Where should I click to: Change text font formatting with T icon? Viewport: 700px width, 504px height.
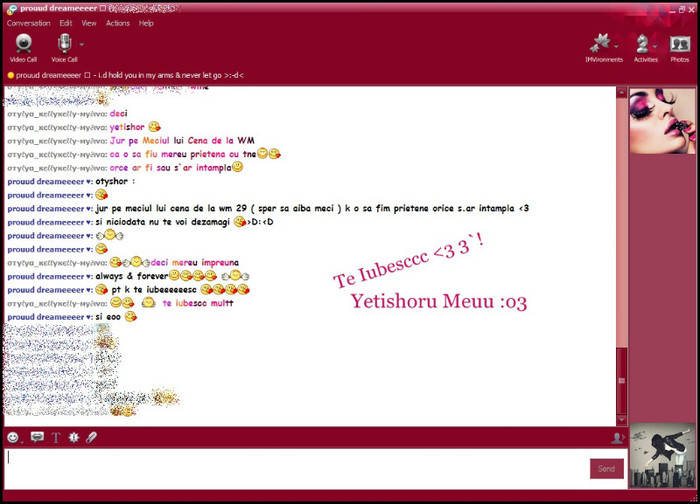(x=56, y=438)
